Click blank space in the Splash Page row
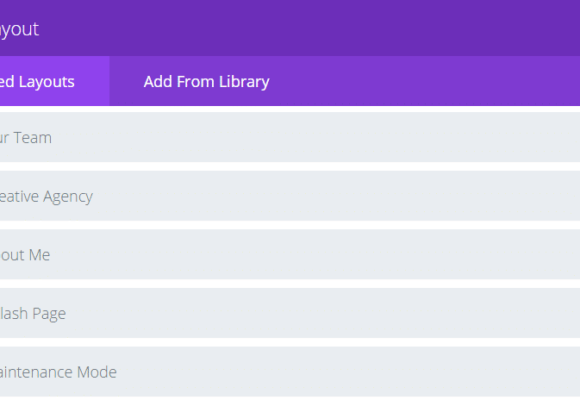This screenshot has width=580, height=400. [x=322, y=313]
